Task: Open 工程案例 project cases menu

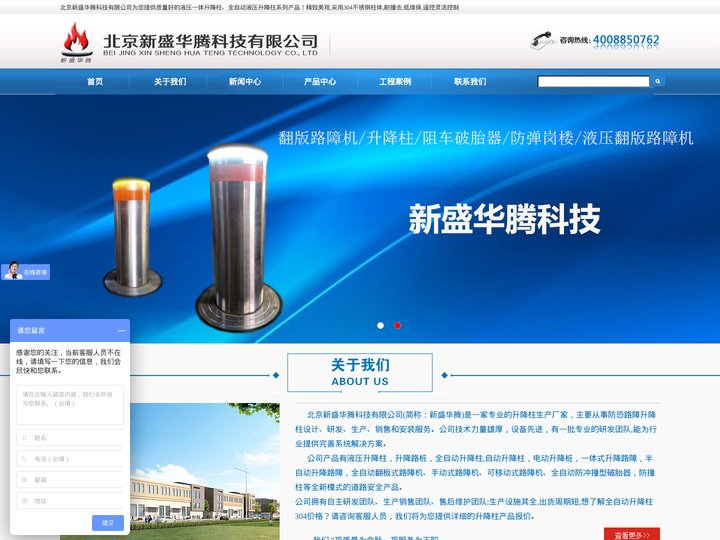Action: (x=395, y=82)
